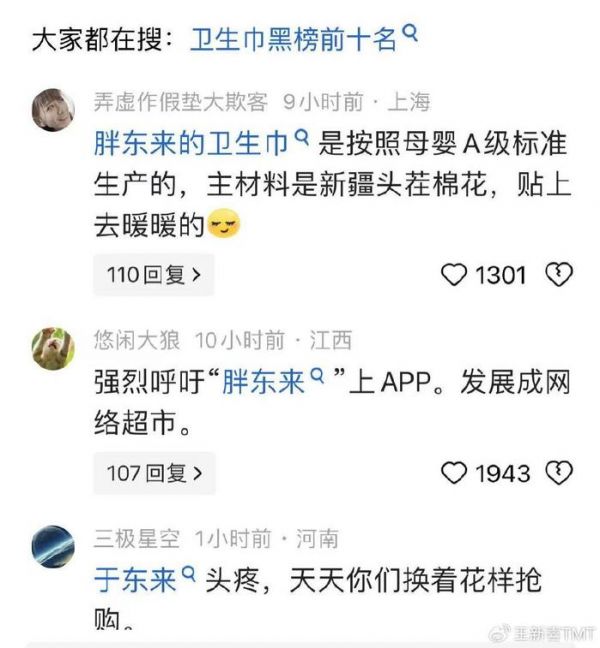Screen dimensions: 600x648
Task: View avatar of 三极星空
Action: (x=53, y=546)
